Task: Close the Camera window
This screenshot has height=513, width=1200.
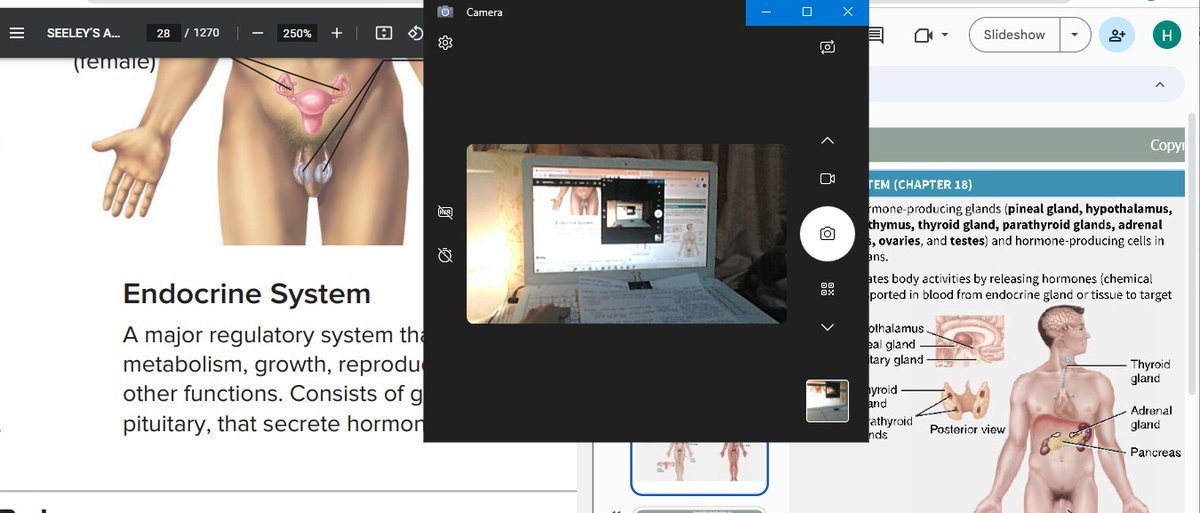Action: click(848, 12)
